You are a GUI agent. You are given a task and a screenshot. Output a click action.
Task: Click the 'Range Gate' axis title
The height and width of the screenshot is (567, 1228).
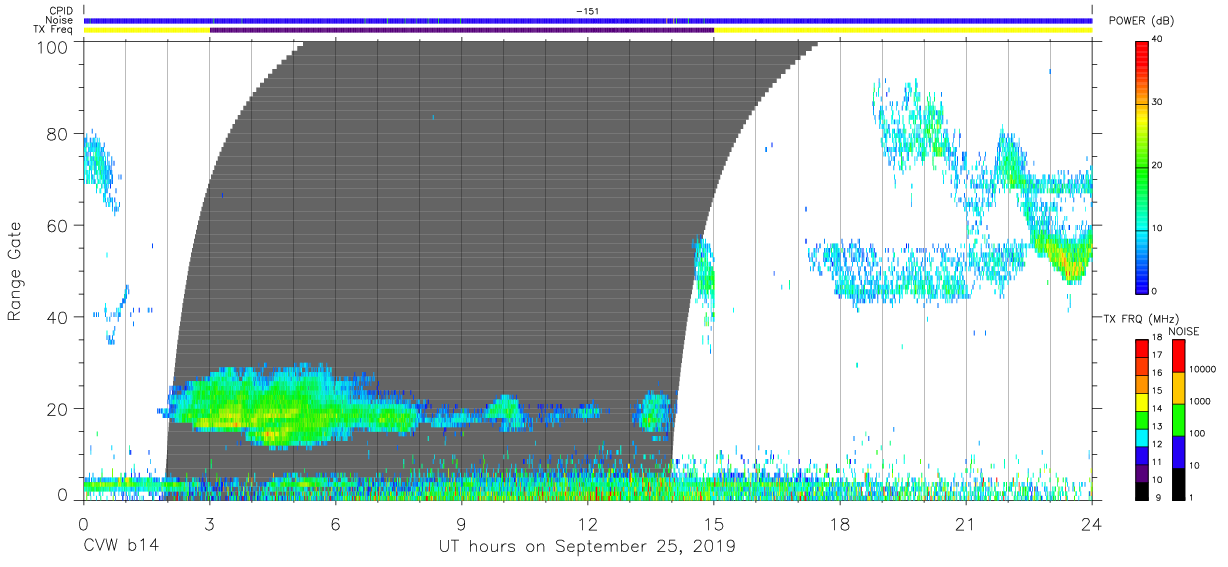point(15,273)
